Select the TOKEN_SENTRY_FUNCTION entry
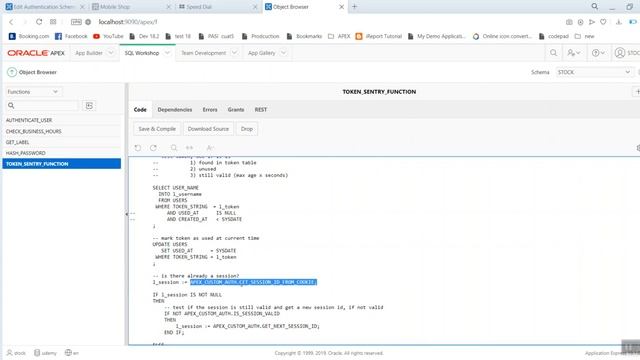Viewport: 640px width, 360px height. click(x=62, y=164)
